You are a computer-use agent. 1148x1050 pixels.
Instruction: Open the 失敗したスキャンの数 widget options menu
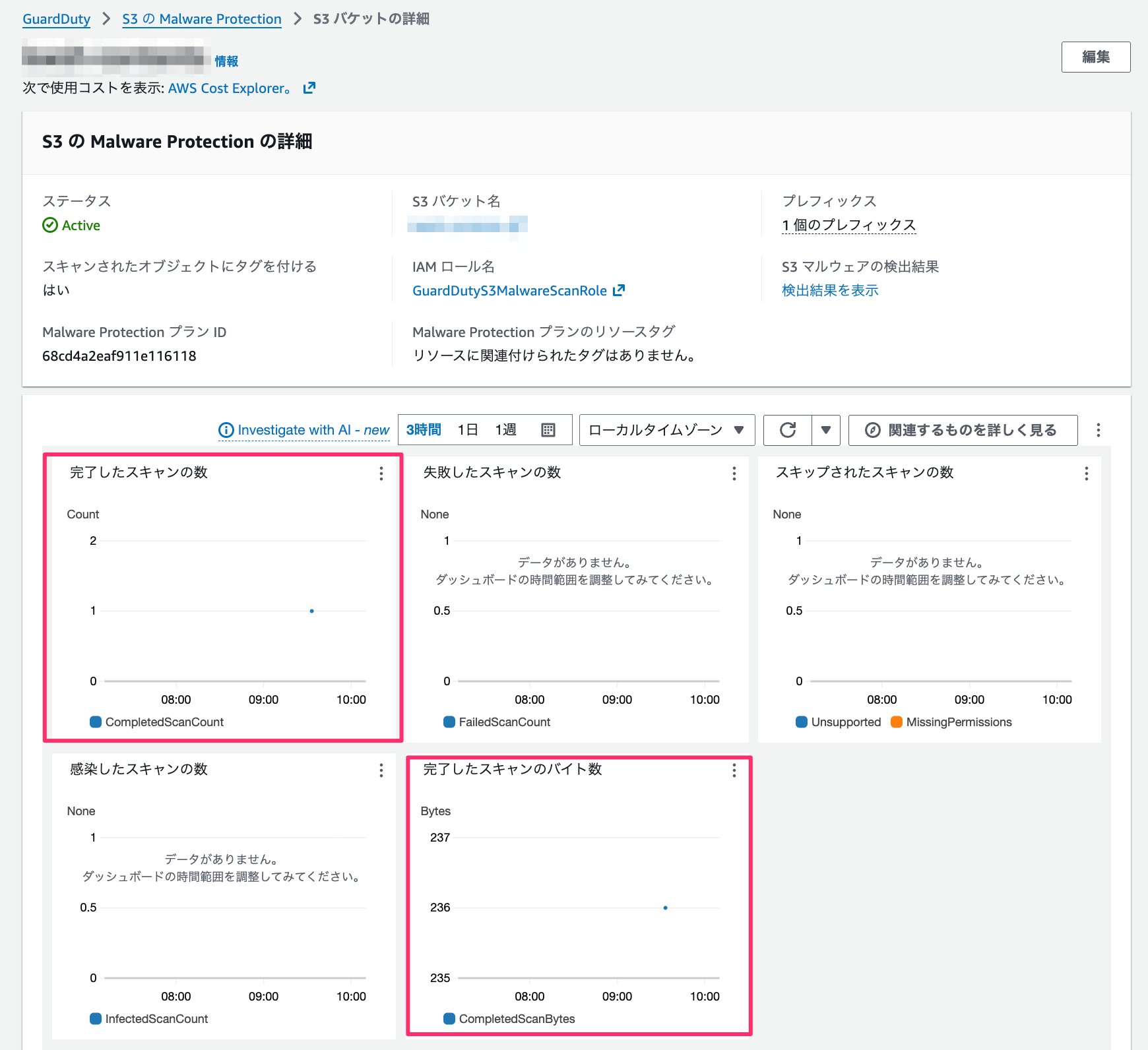[734, 474]
